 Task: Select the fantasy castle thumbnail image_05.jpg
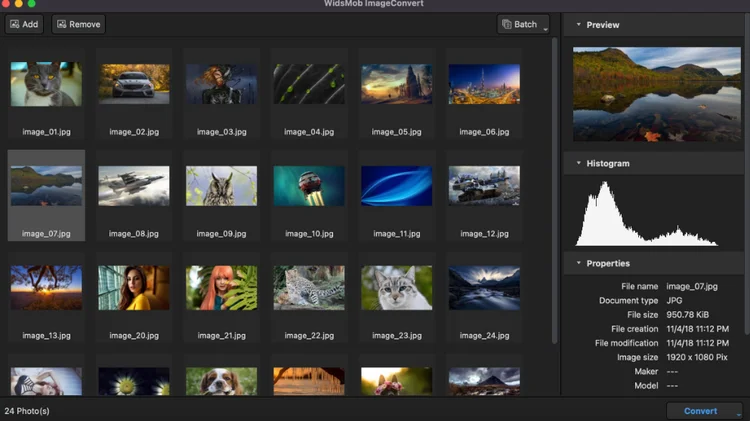397,84
